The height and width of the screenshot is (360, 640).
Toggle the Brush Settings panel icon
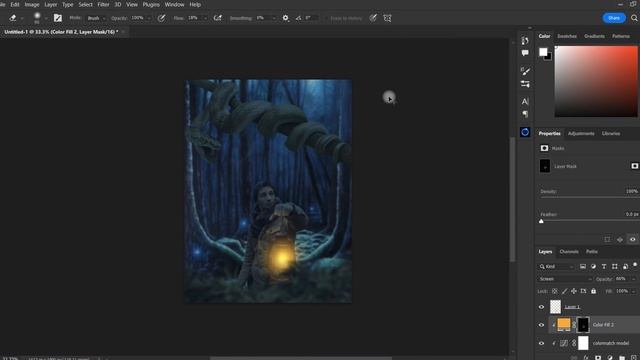58,18
